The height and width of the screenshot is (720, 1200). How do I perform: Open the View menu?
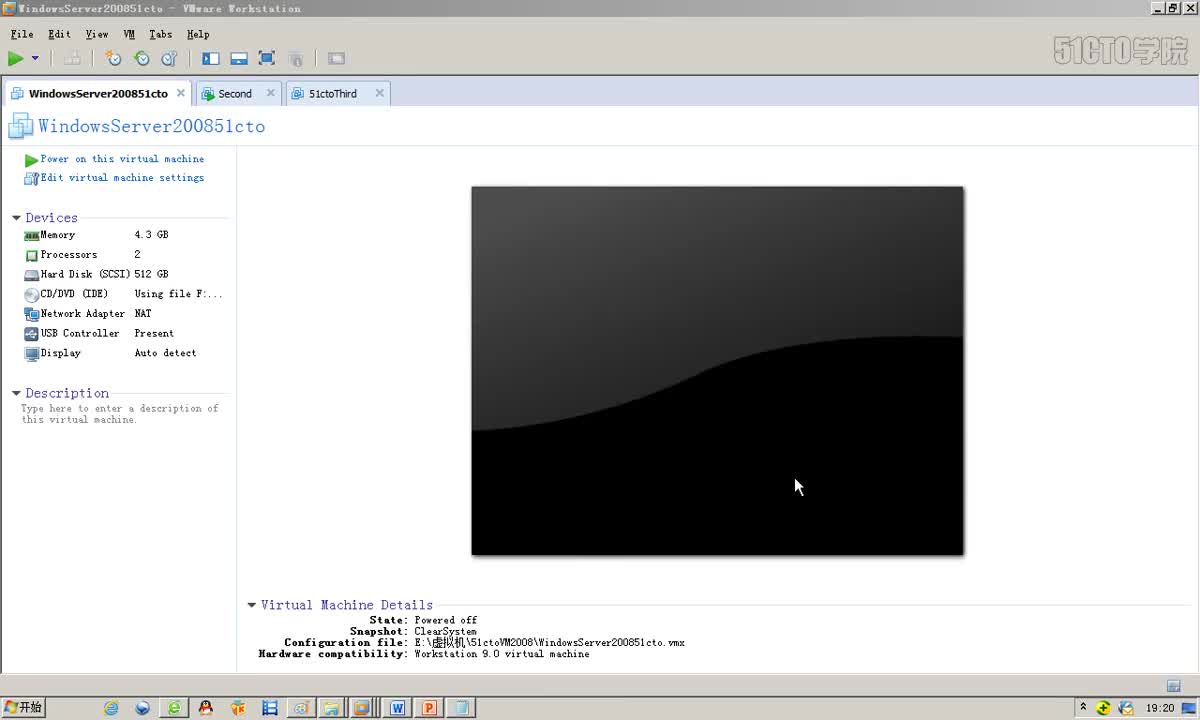pyautogui.click(x=96, y=34)
